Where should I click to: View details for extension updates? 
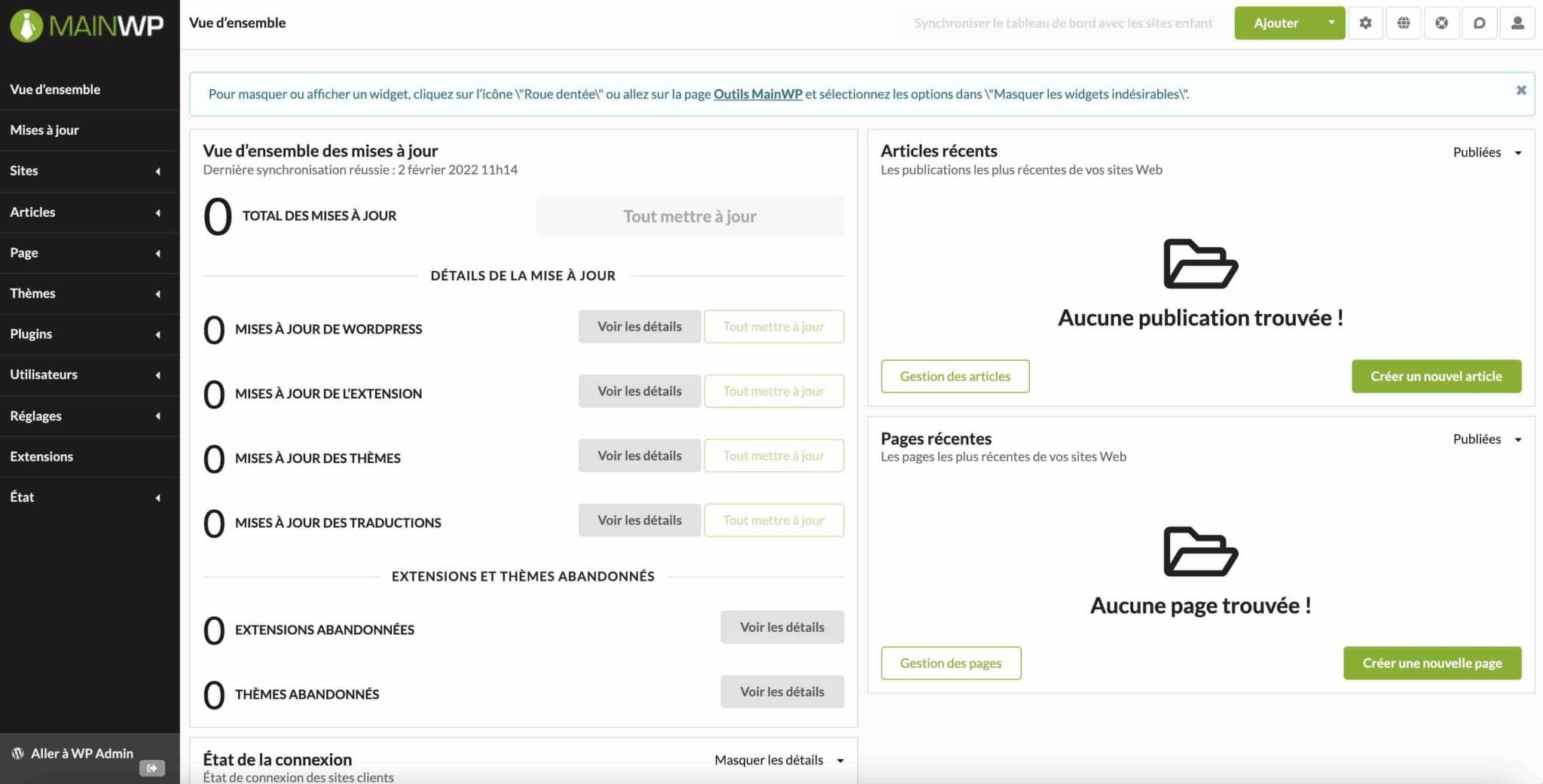pos(640,391)
